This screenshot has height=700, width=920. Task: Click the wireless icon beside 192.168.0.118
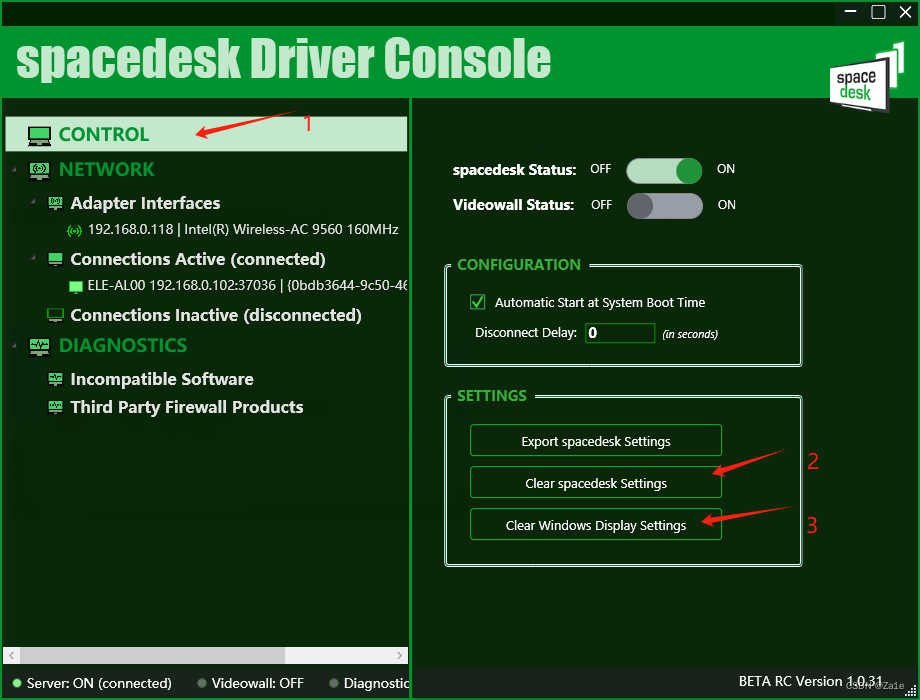point(75,231)
